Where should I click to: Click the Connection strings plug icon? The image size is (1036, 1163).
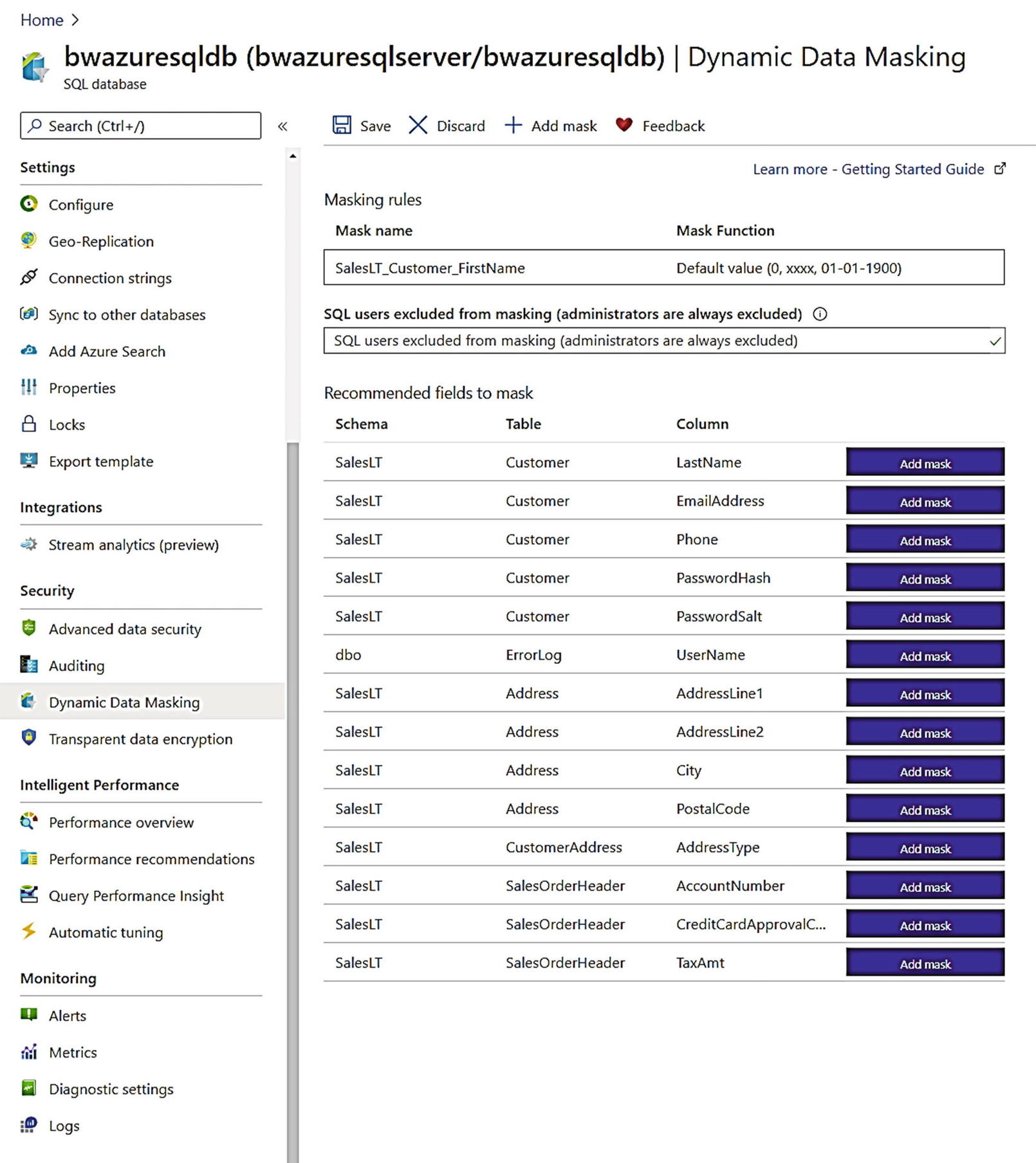point(29,277)
